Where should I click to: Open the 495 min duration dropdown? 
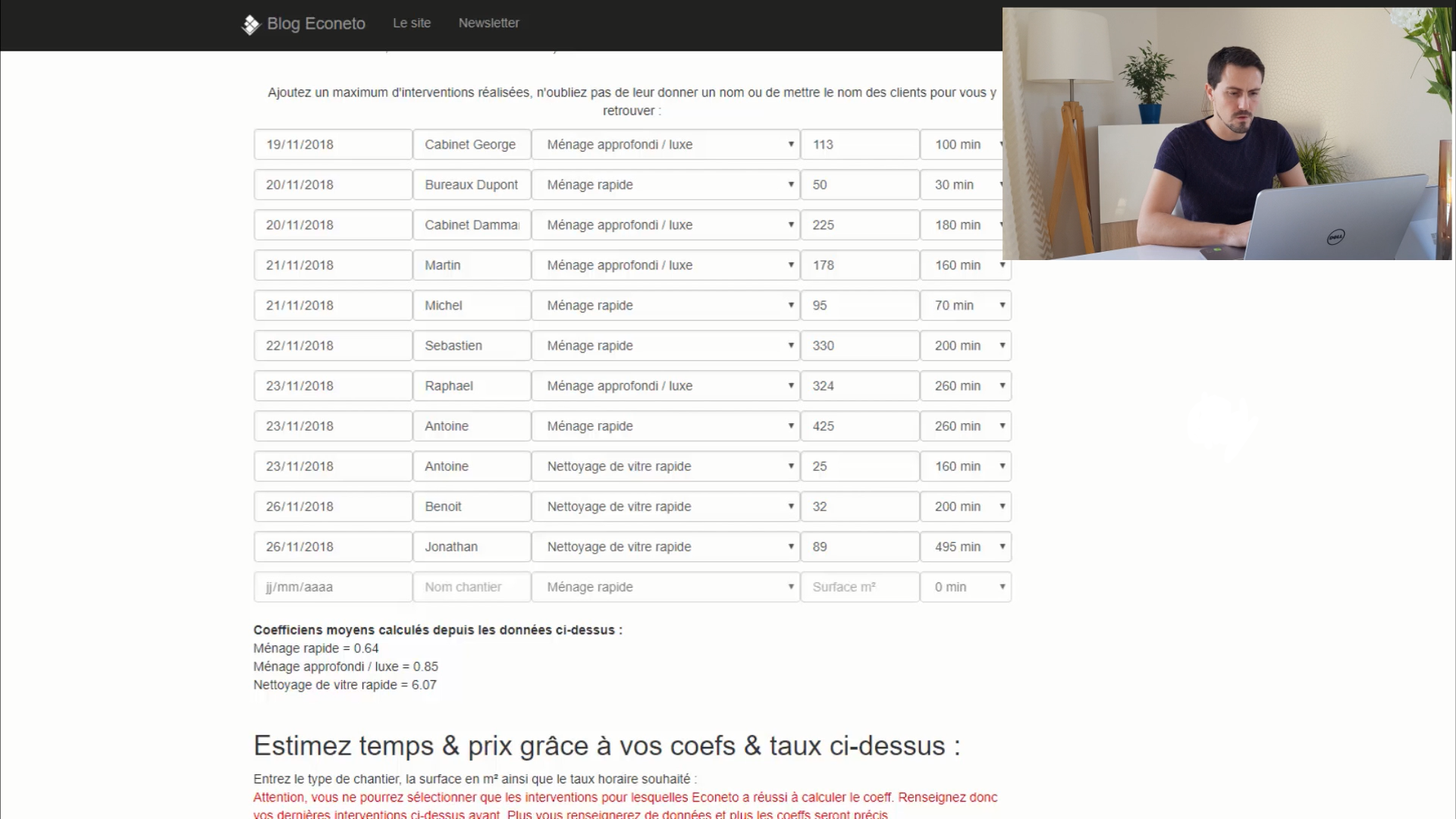pyautogui.click(x=965, y=546)
